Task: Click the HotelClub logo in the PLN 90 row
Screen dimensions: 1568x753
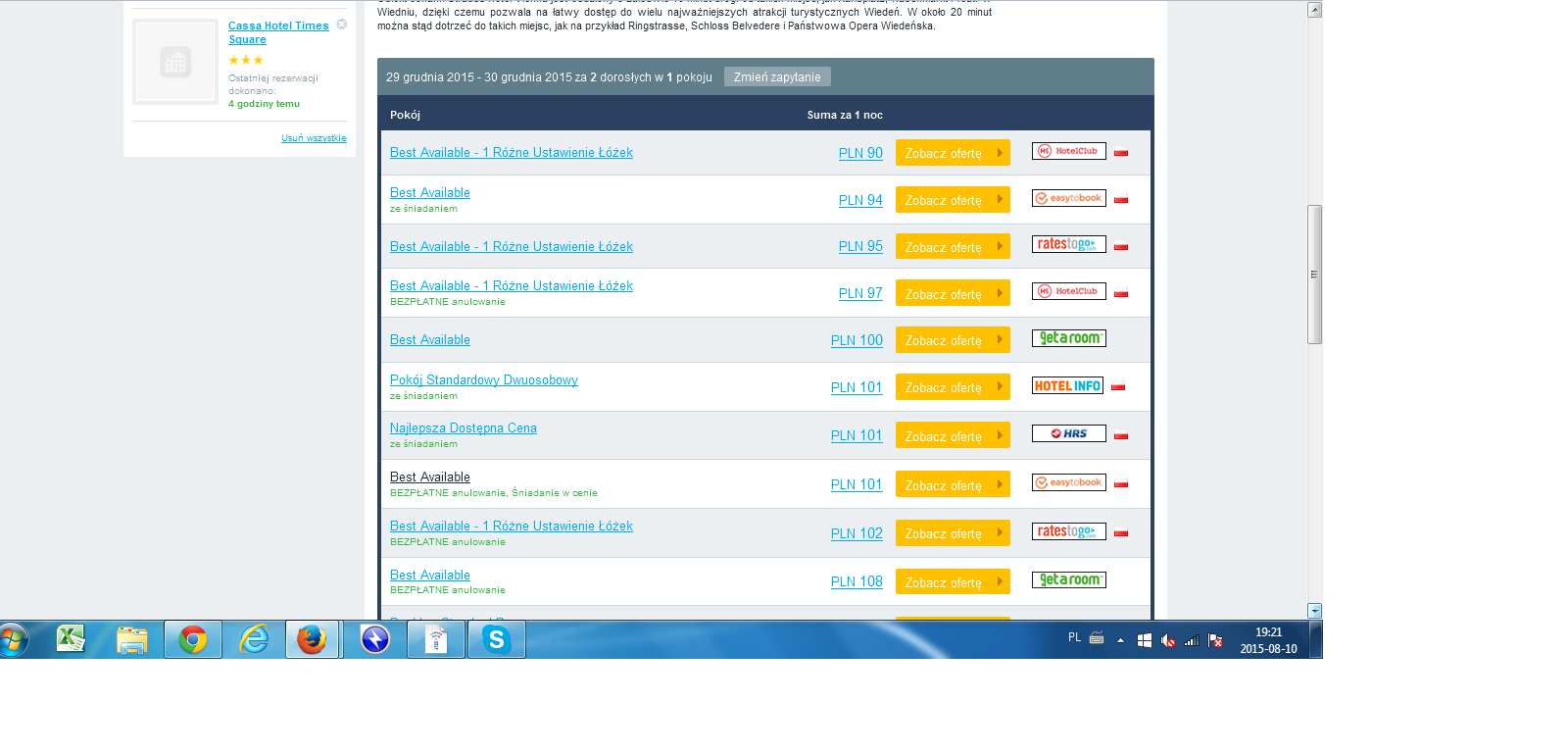Action: (x=1069, y=151)
